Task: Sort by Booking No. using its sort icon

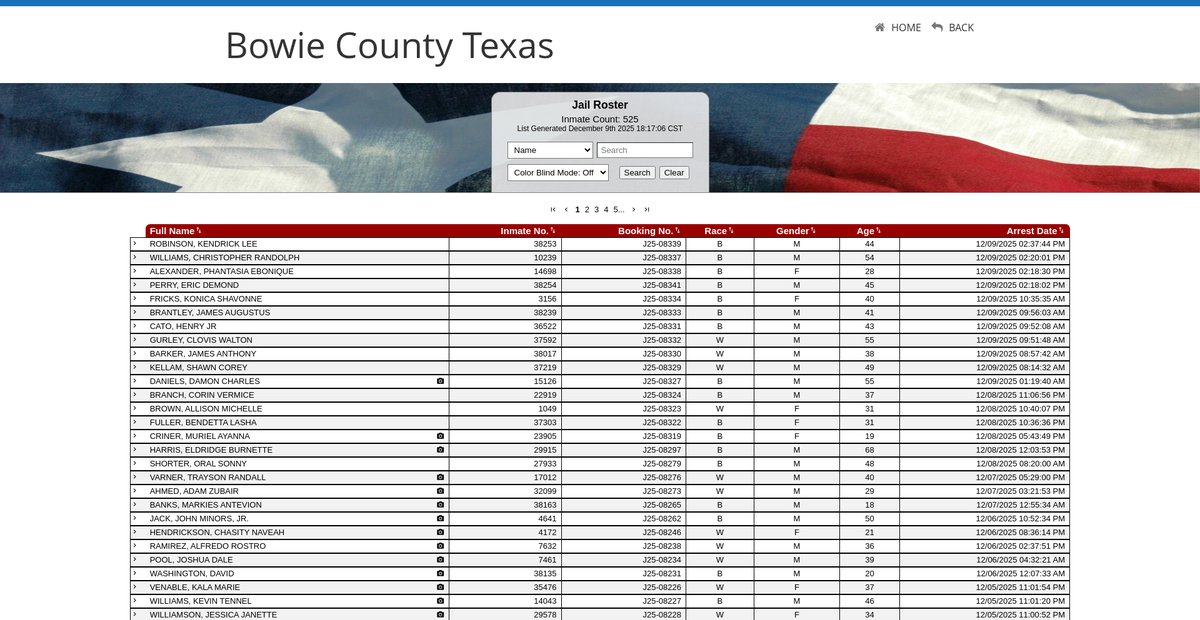Action: point(678,231)
